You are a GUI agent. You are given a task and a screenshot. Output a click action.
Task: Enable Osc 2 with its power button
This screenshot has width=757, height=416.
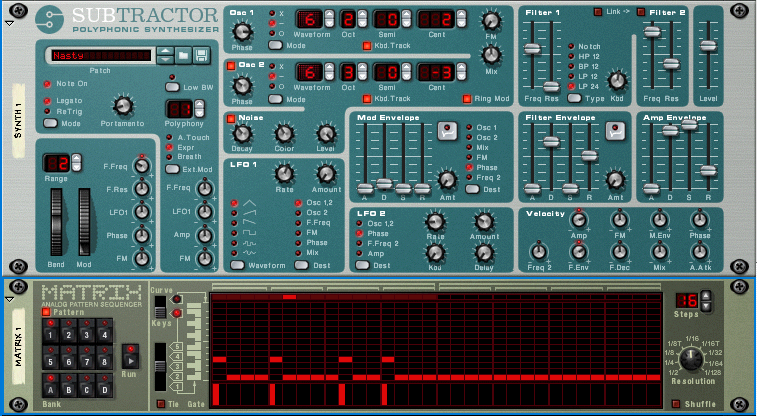pyautogui.click(x=231, y=65)
